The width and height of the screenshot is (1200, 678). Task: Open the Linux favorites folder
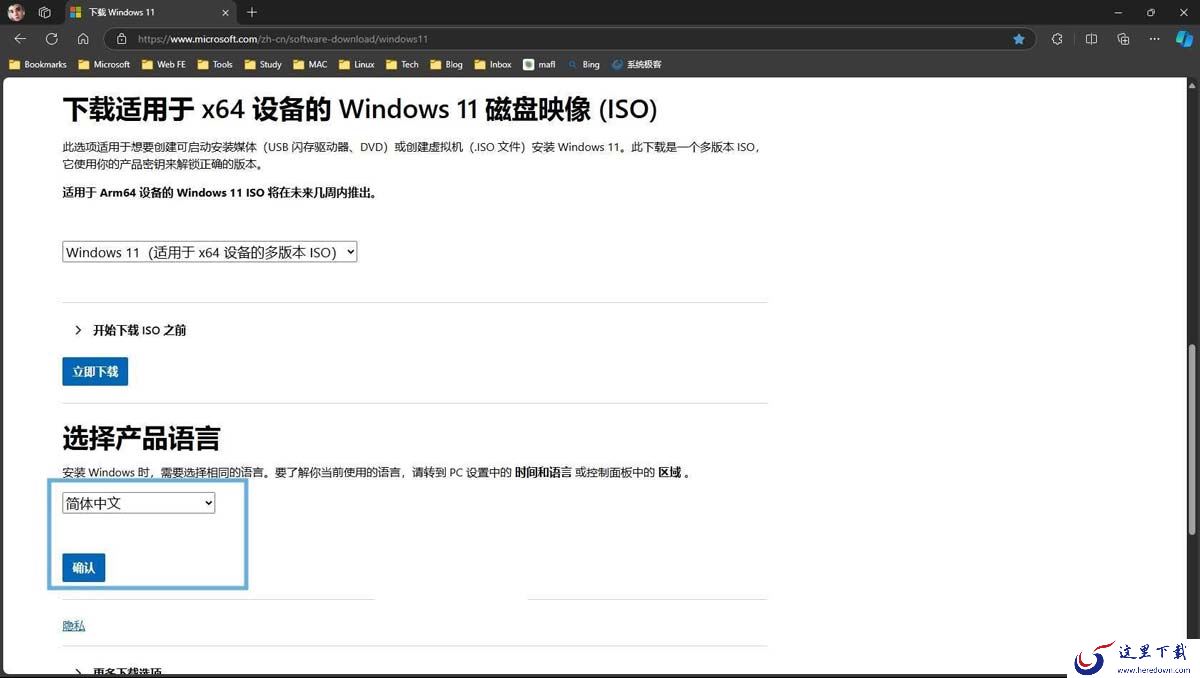(356, 64)
